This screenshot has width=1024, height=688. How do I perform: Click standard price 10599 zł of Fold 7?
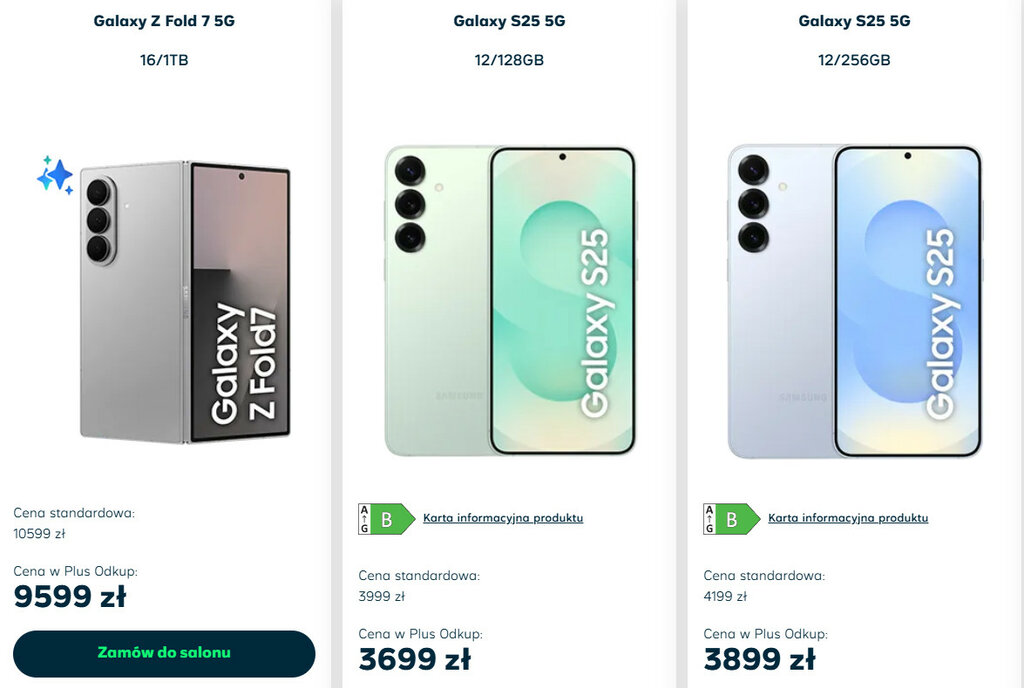(39, 534)
